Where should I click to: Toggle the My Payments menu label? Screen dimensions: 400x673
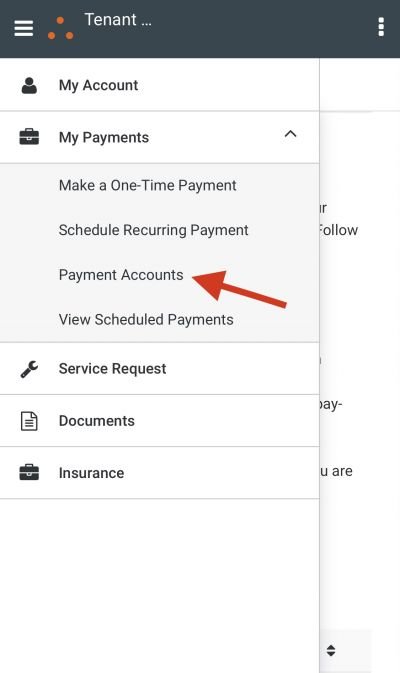point(104,138)
